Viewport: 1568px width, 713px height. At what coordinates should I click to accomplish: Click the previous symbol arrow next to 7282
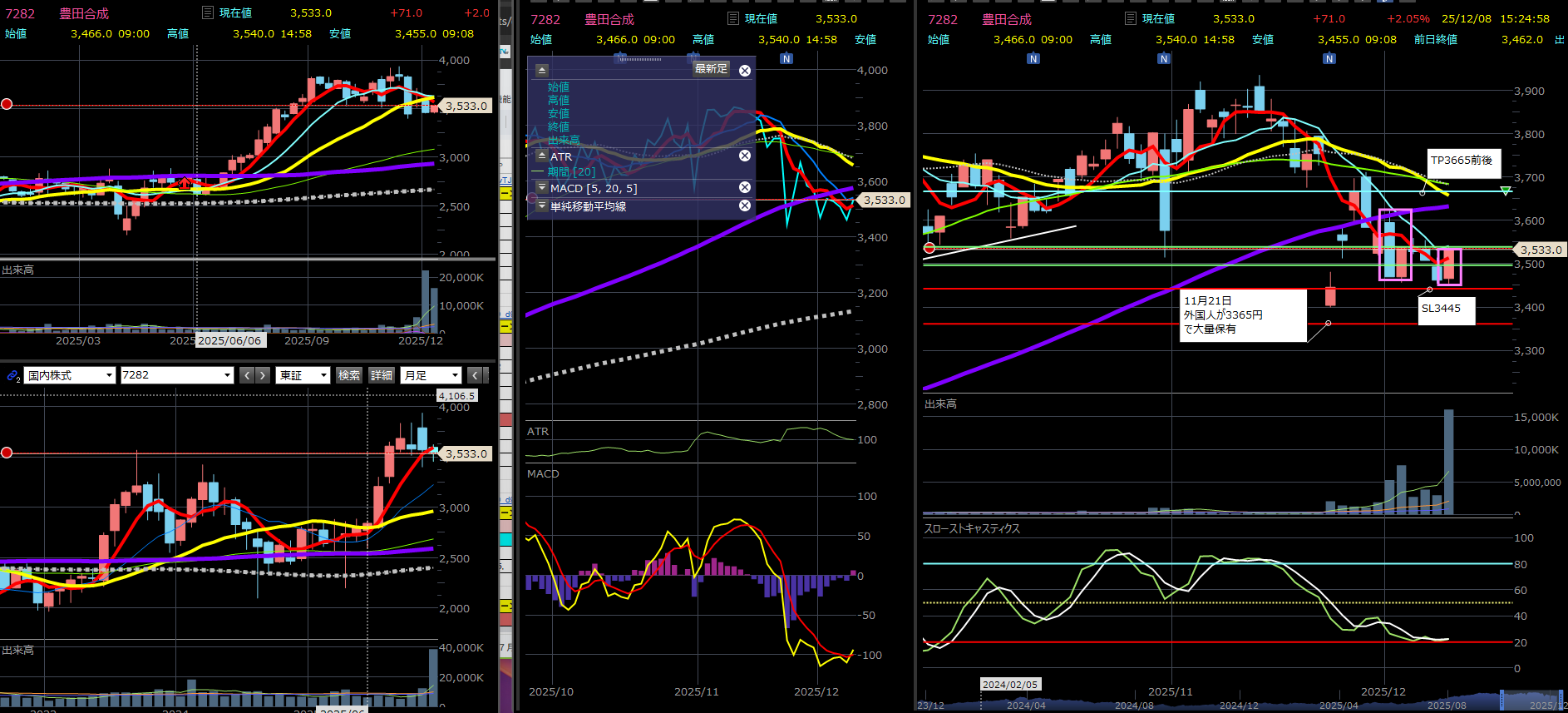coord(247,376)
